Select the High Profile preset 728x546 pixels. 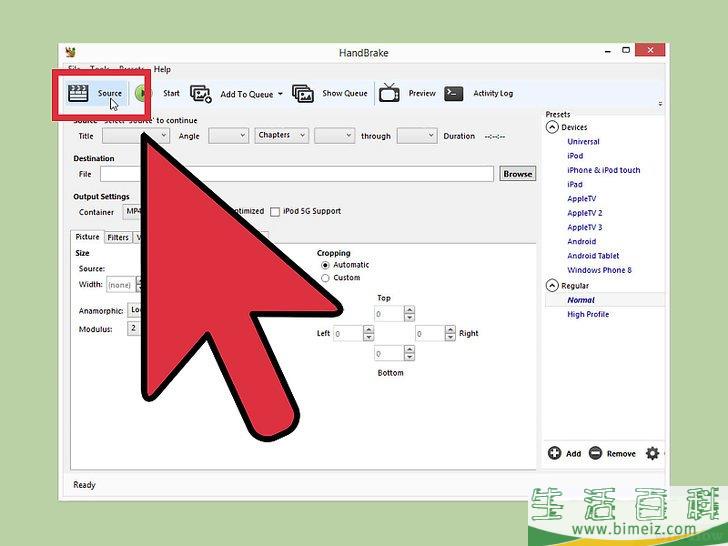(588, 314)
